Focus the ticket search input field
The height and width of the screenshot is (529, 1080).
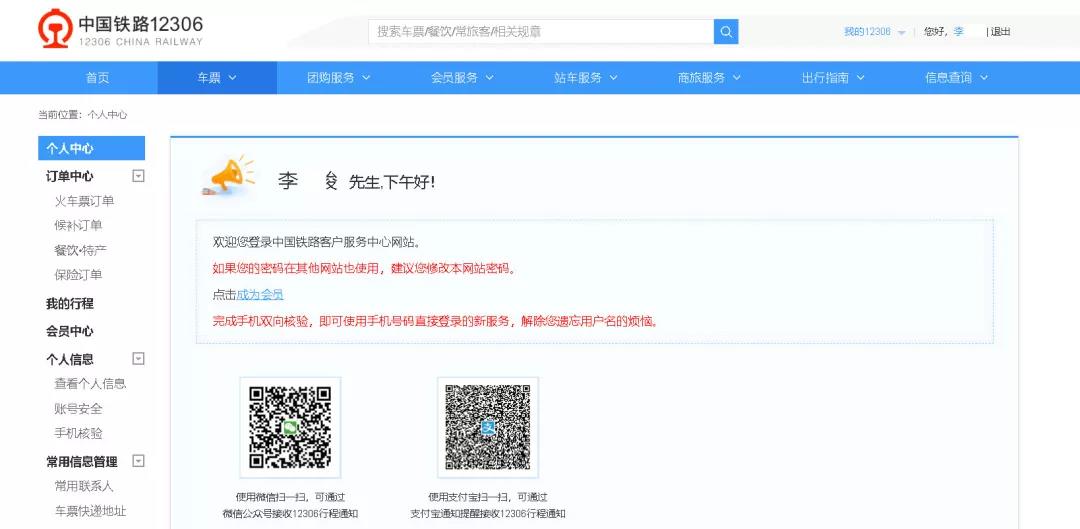540,32
